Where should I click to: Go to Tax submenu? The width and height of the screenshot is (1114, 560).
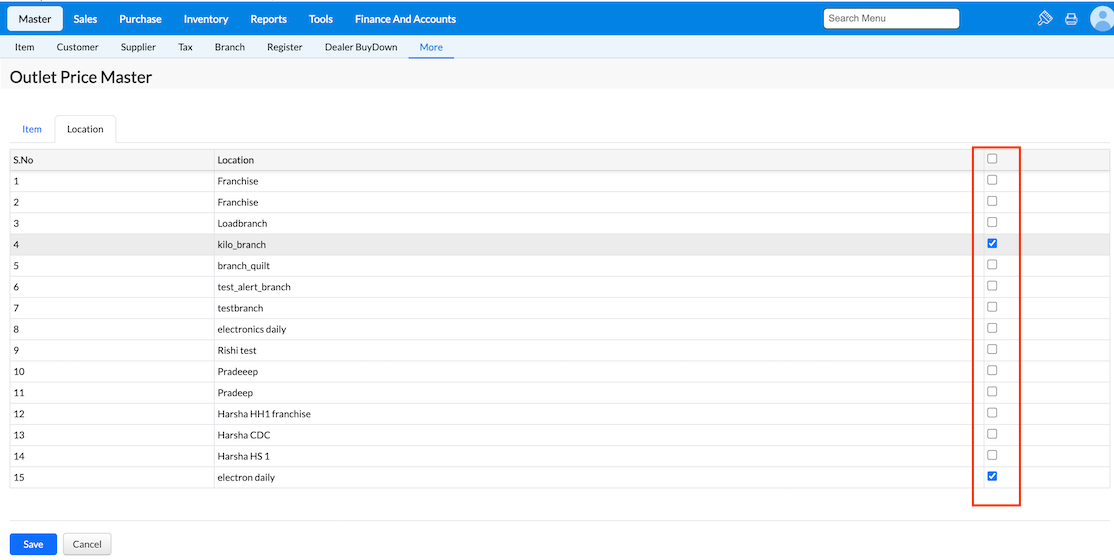tap(185, 48)
